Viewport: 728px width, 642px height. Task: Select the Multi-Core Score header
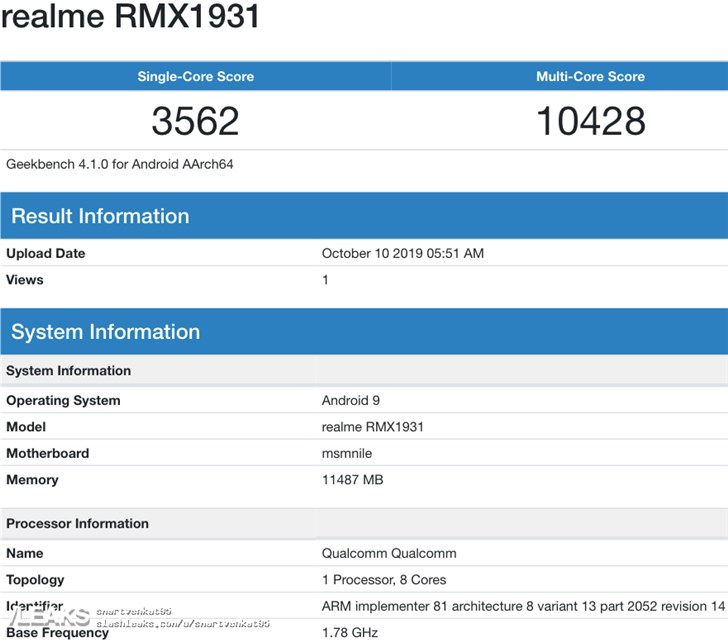pos(590,76)
